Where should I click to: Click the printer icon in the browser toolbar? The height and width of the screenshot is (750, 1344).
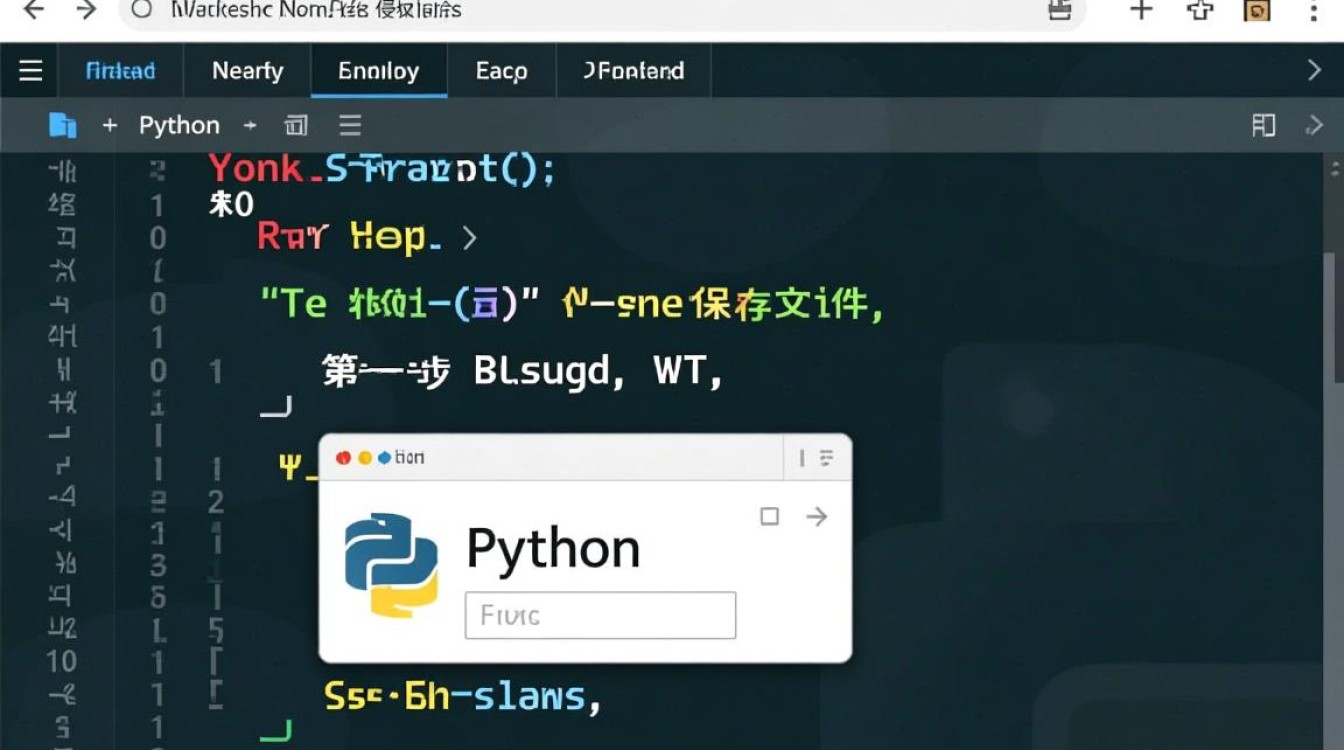coord(1059,12)
